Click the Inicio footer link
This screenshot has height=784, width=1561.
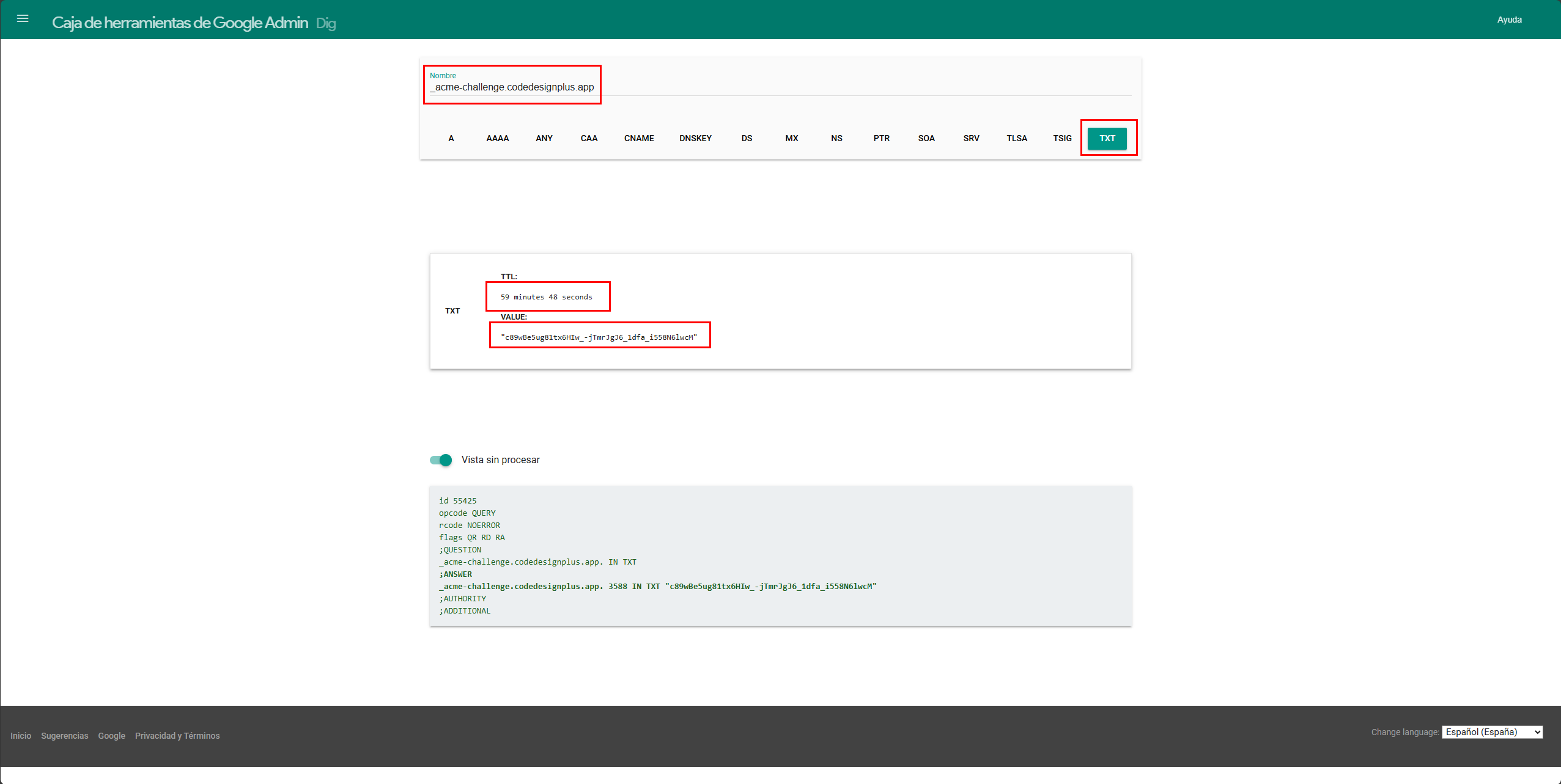pos(21,736)
